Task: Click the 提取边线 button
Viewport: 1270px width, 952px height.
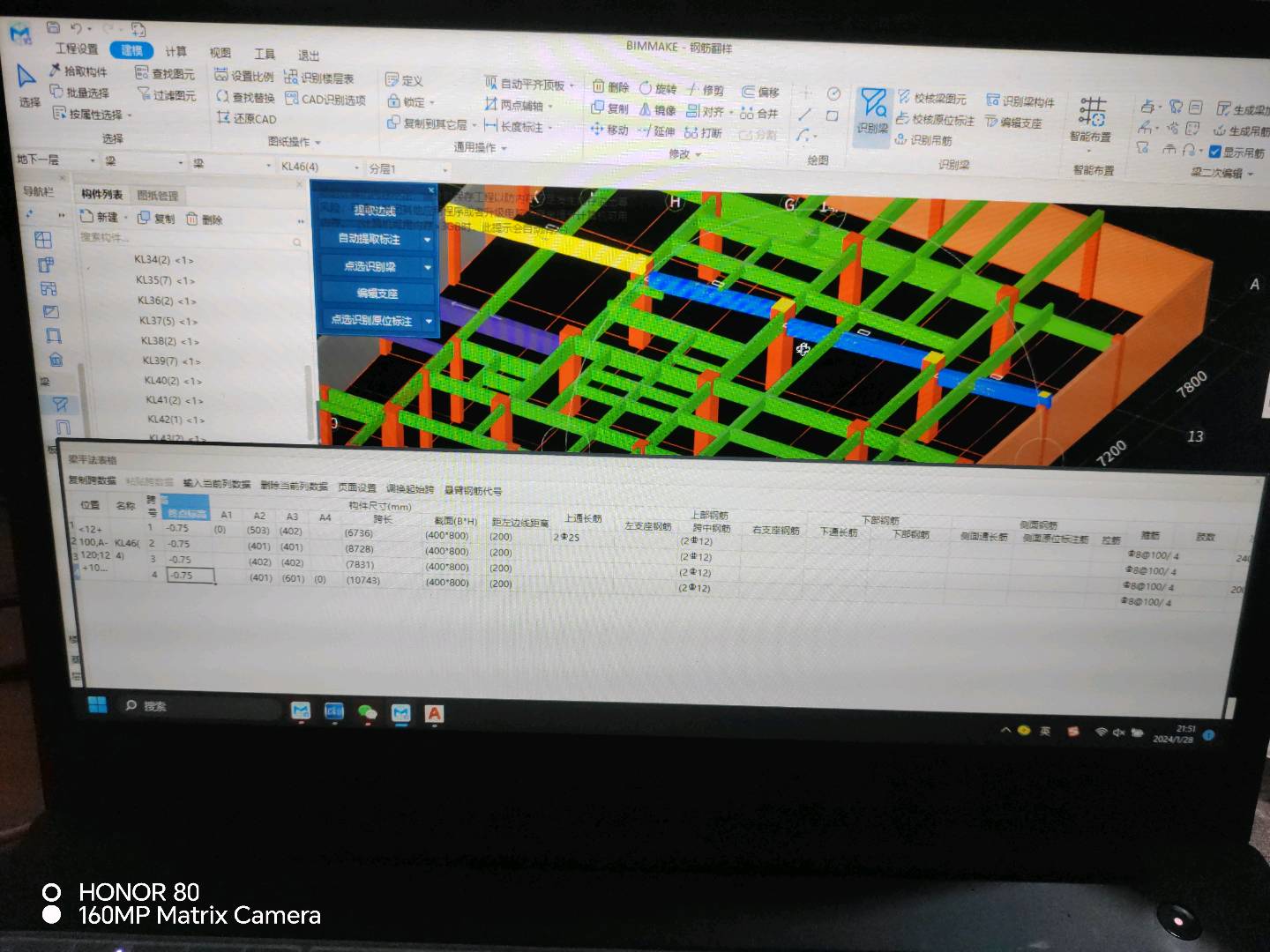Action: click(x=375, y=211)
